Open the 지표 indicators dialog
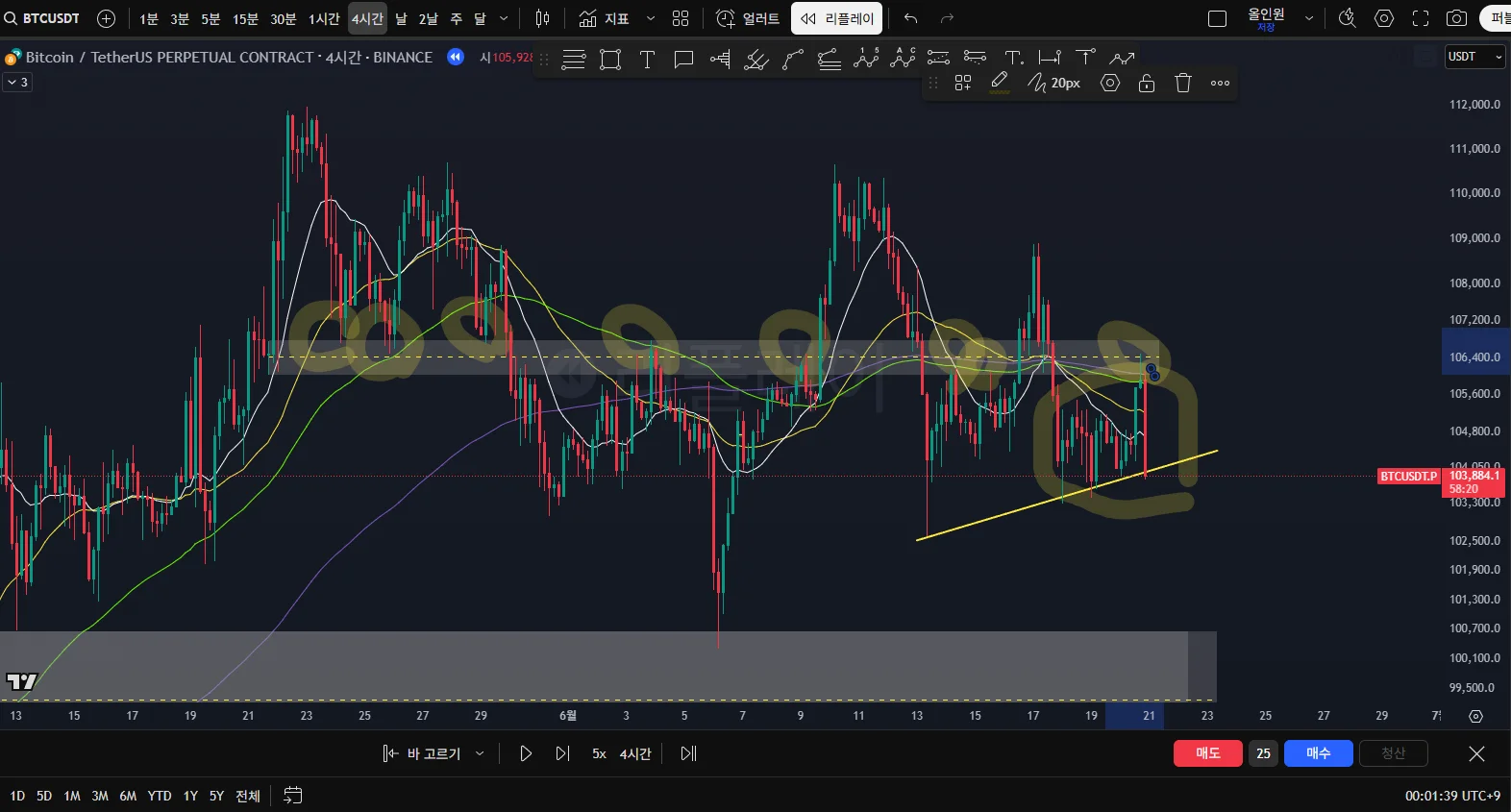 tap(605, 18)
